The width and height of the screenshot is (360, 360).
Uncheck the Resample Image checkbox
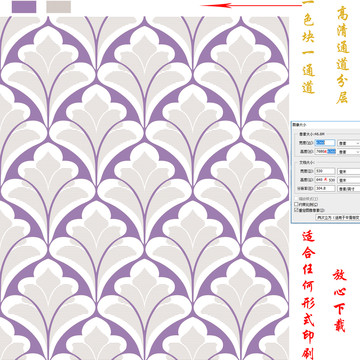click(x=296, y=210)
